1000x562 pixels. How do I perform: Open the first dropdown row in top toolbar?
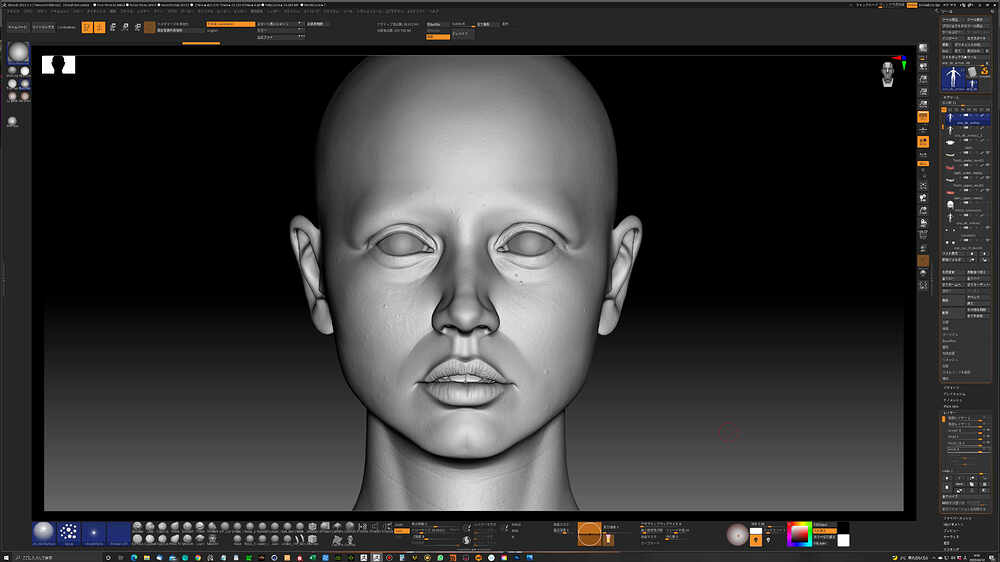click(x=281, y=24)
